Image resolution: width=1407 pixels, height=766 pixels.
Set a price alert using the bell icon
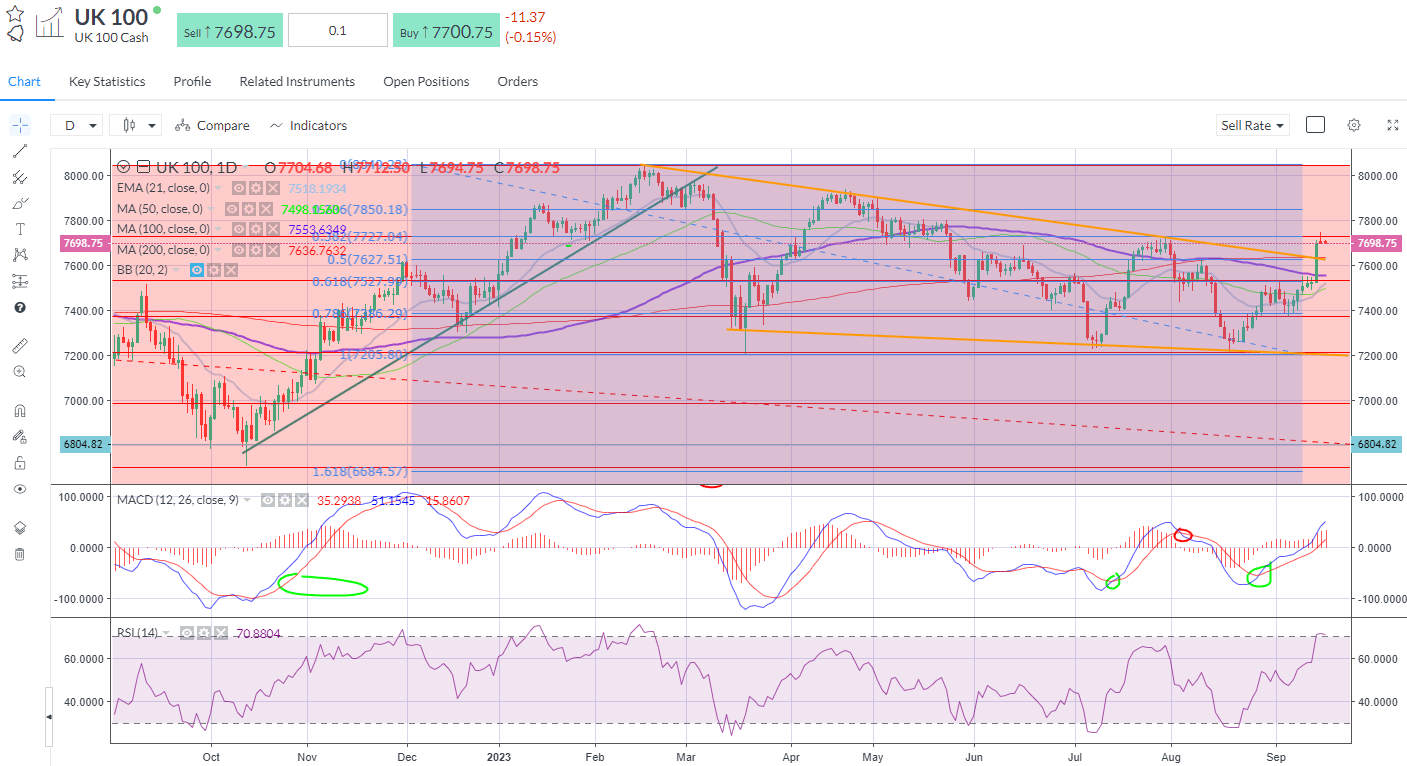15,33
